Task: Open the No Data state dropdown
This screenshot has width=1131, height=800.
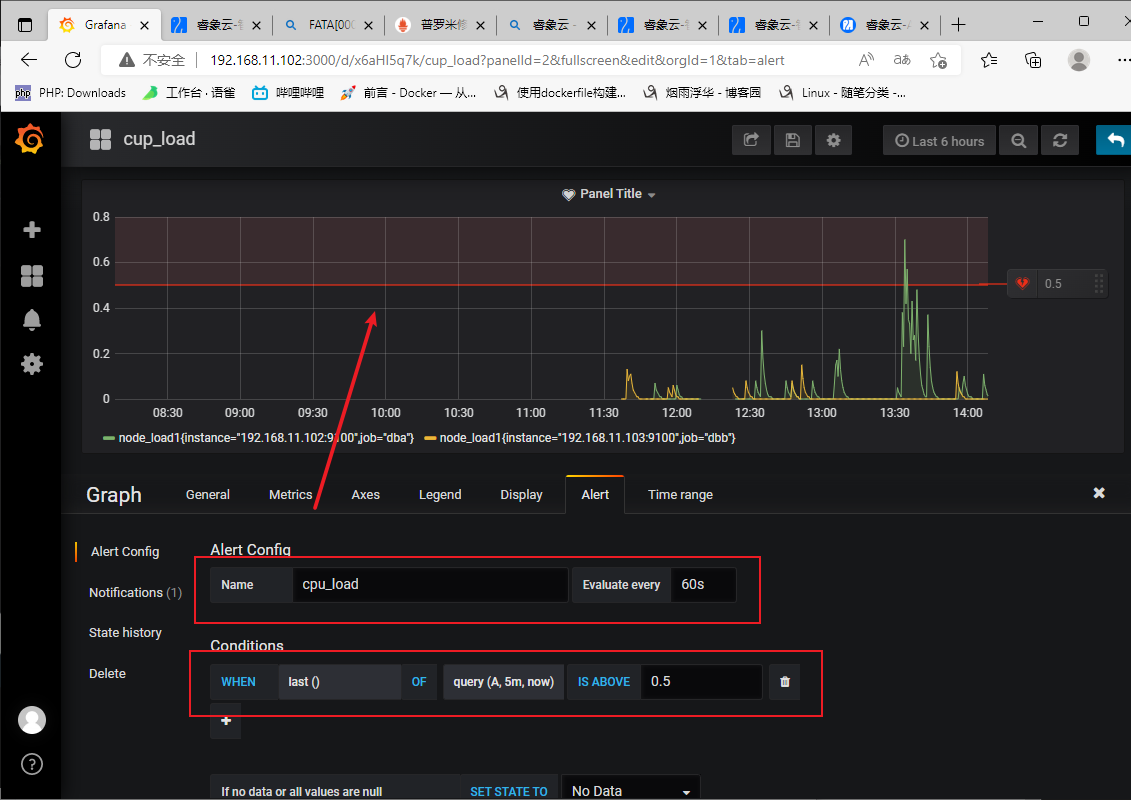Action: (630, 791)
